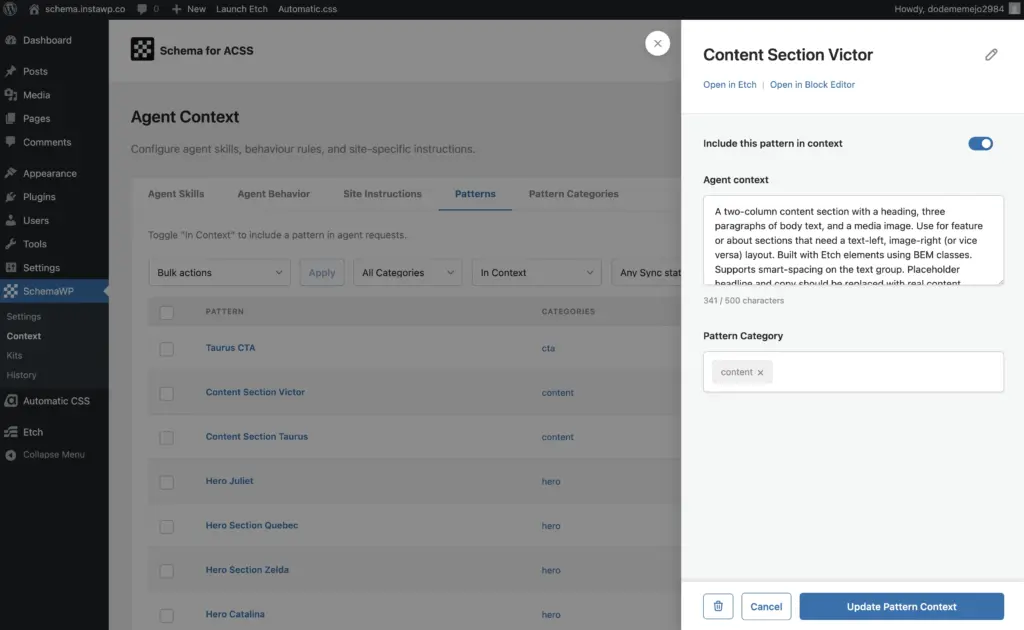
Task: Open the Any Sync status dropdown
Action: click(x=647, y=272)
